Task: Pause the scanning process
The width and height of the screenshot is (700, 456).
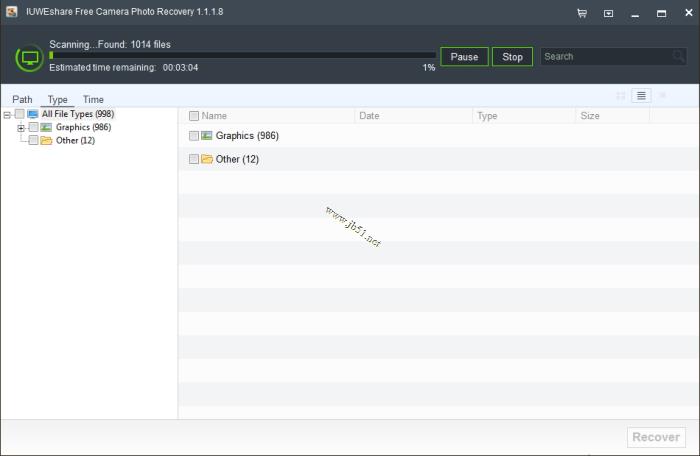Action: [x=464, y=57]
